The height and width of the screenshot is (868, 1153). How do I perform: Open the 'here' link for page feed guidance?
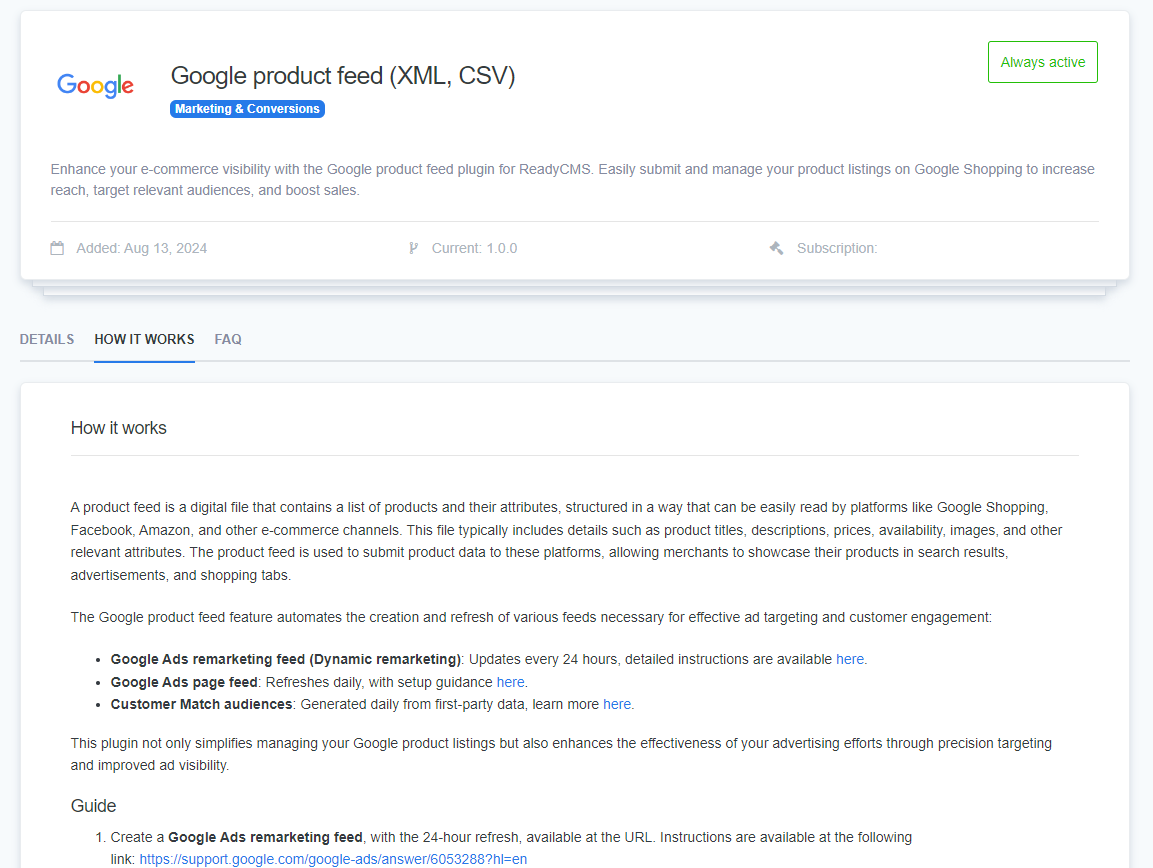510,682
